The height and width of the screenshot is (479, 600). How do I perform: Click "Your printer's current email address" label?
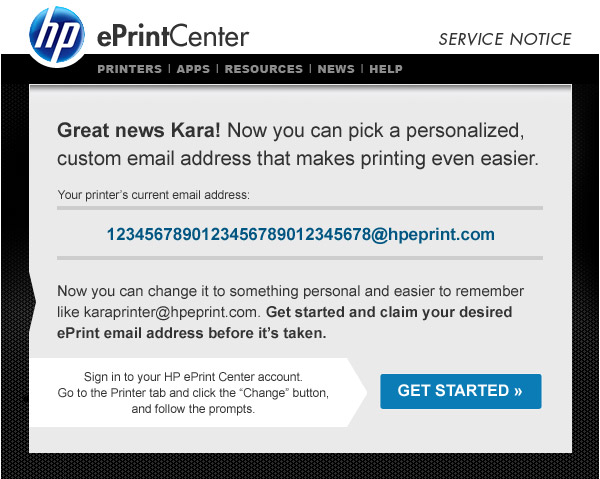(153, 194)
